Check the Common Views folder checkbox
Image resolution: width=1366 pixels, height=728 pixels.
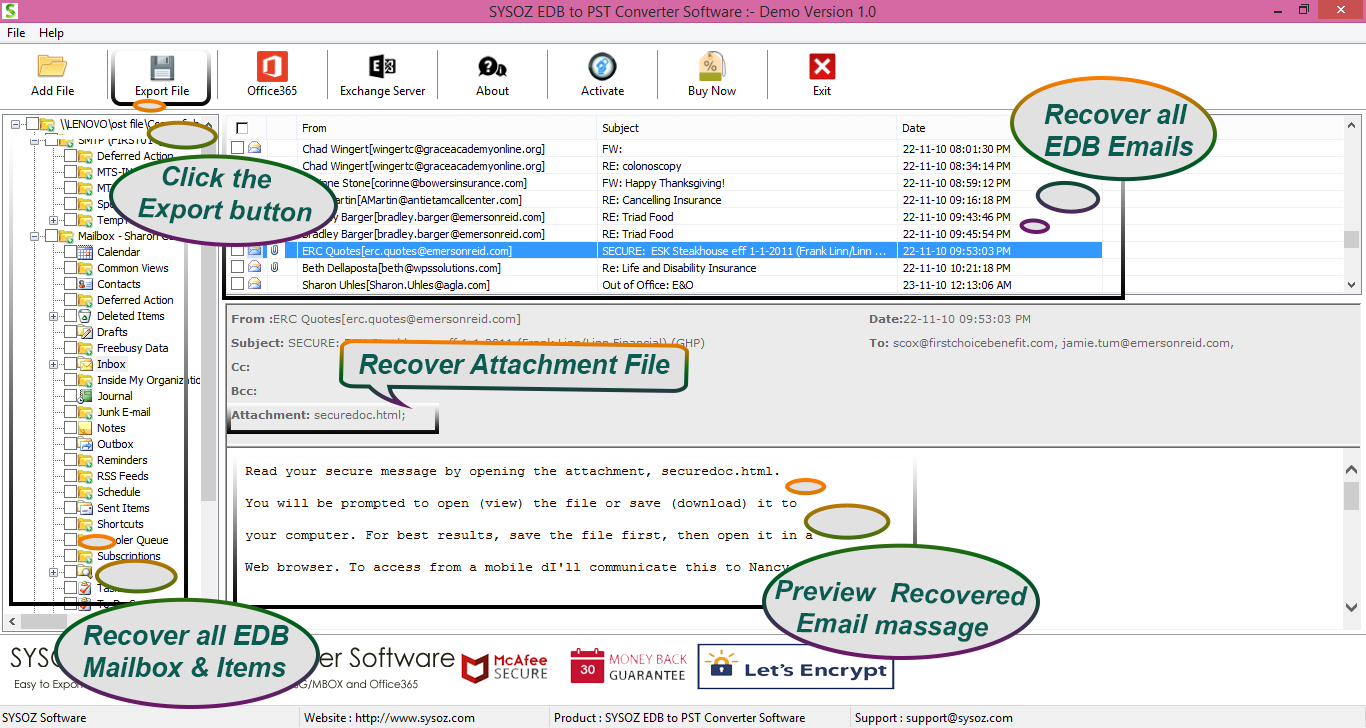[70, 268]
